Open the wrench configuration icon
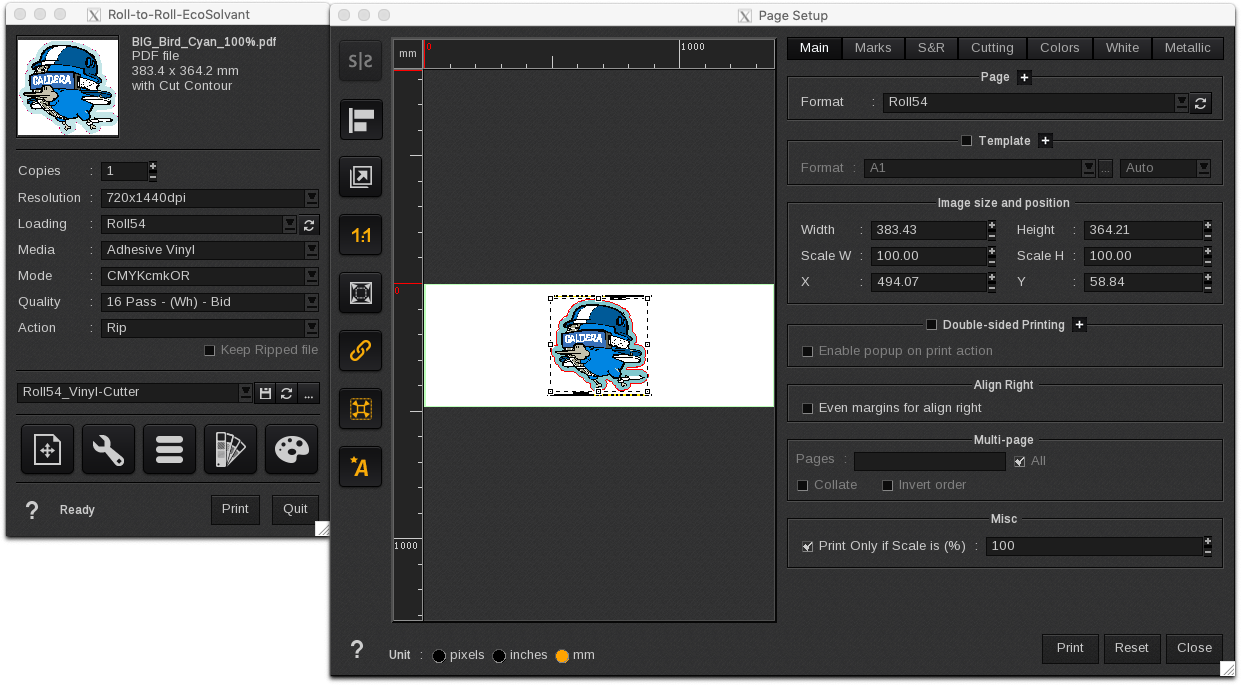This screenshot has height=685, width=1241. point(108,449)
